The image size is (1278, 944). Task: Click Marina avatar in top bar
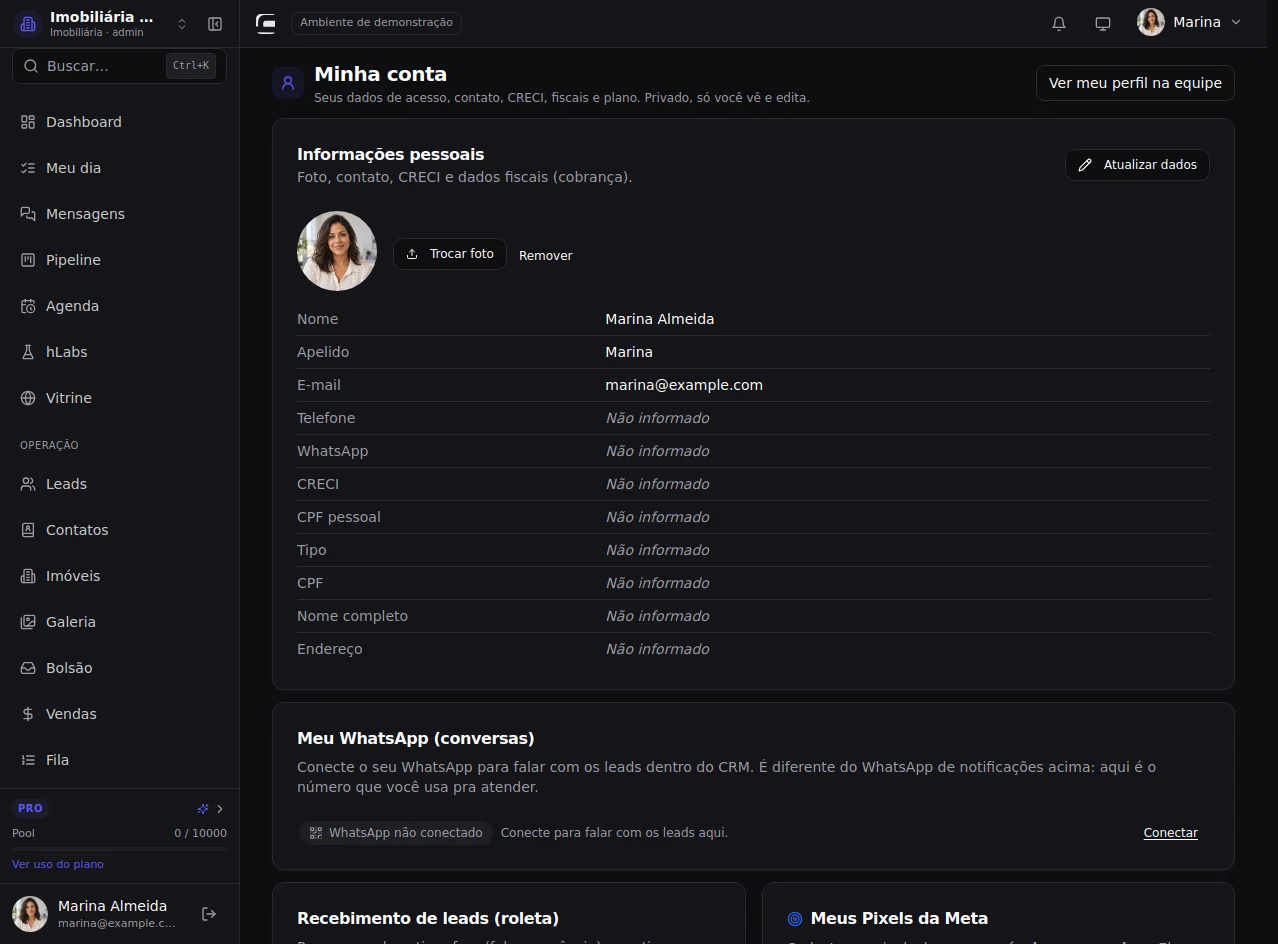point(1151,22)
